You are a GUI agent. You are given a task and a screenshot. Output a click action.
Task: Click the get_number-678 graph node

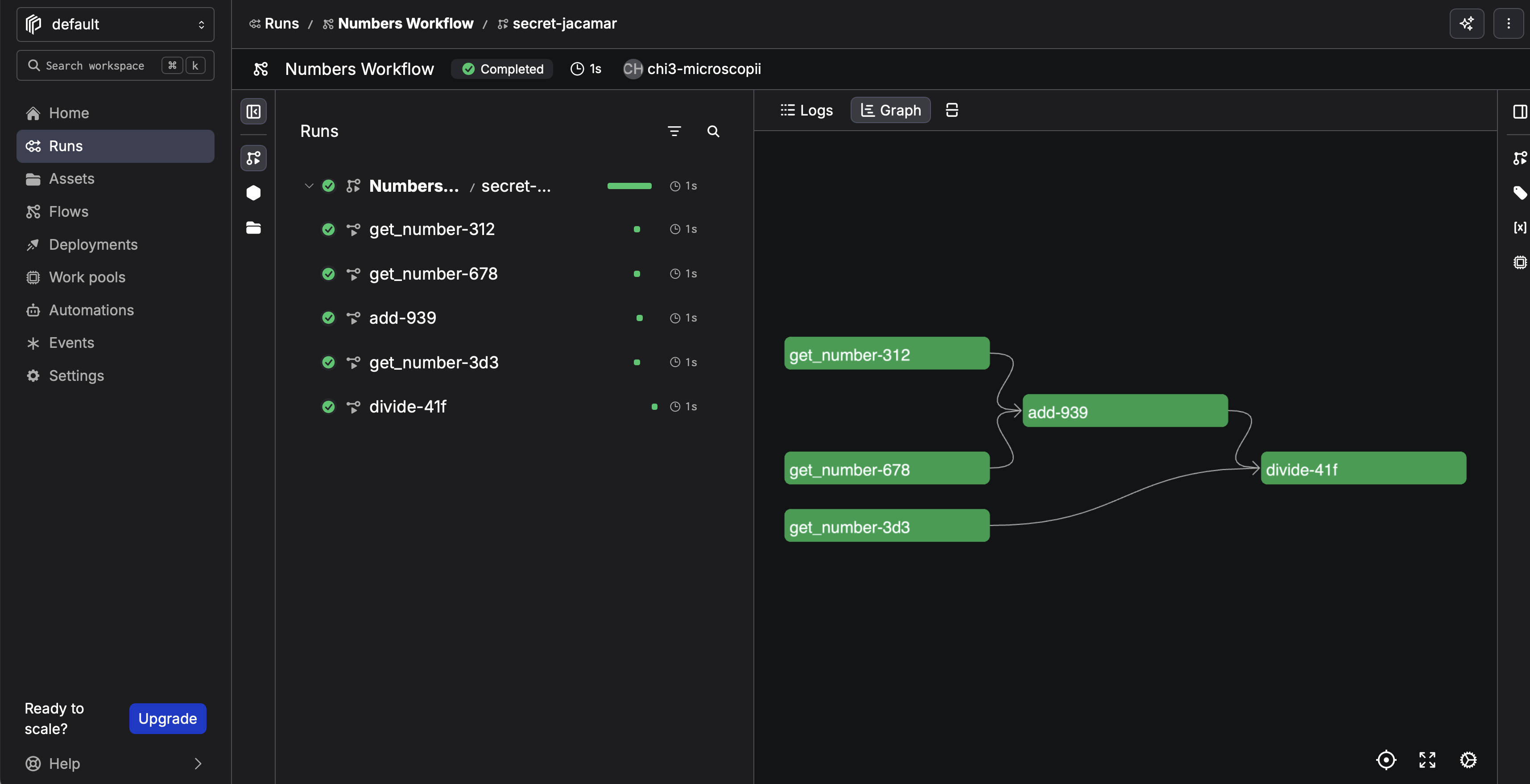[x=887, y=468]
